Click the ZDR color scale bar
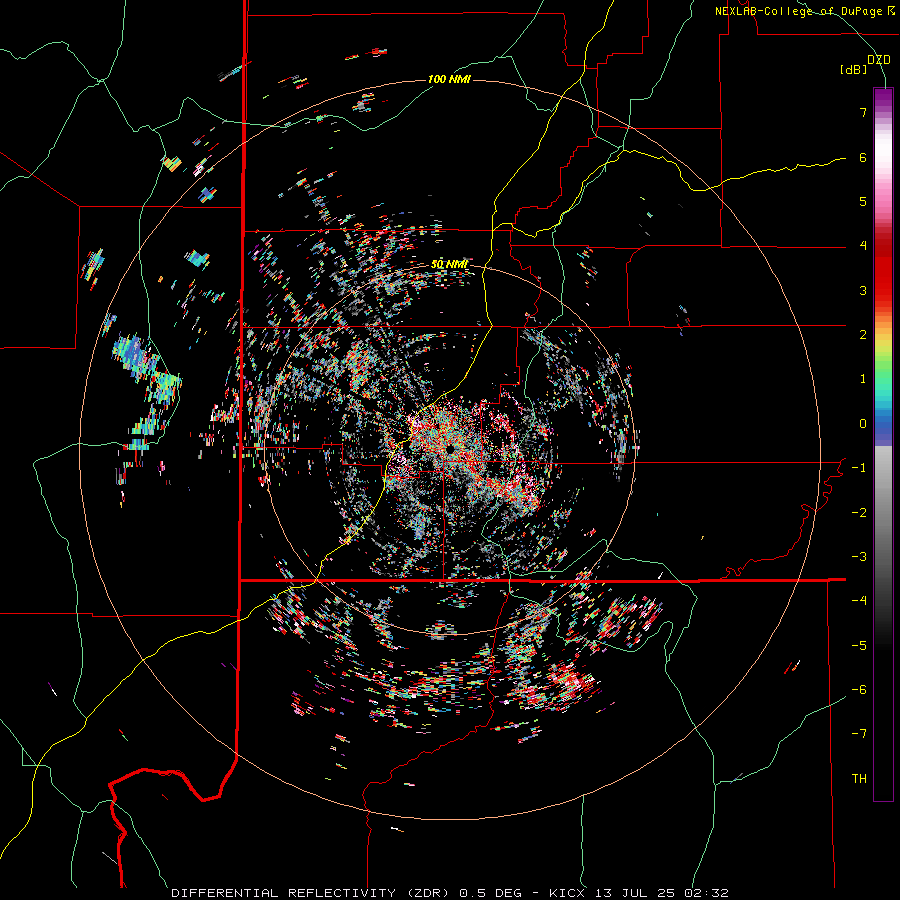 click(x=883, y=444)
